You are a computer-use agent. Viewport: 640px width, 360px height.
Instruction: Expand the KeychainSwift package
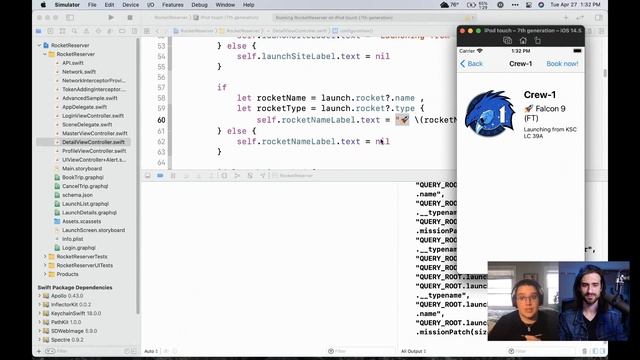click(x=40, y=313)
